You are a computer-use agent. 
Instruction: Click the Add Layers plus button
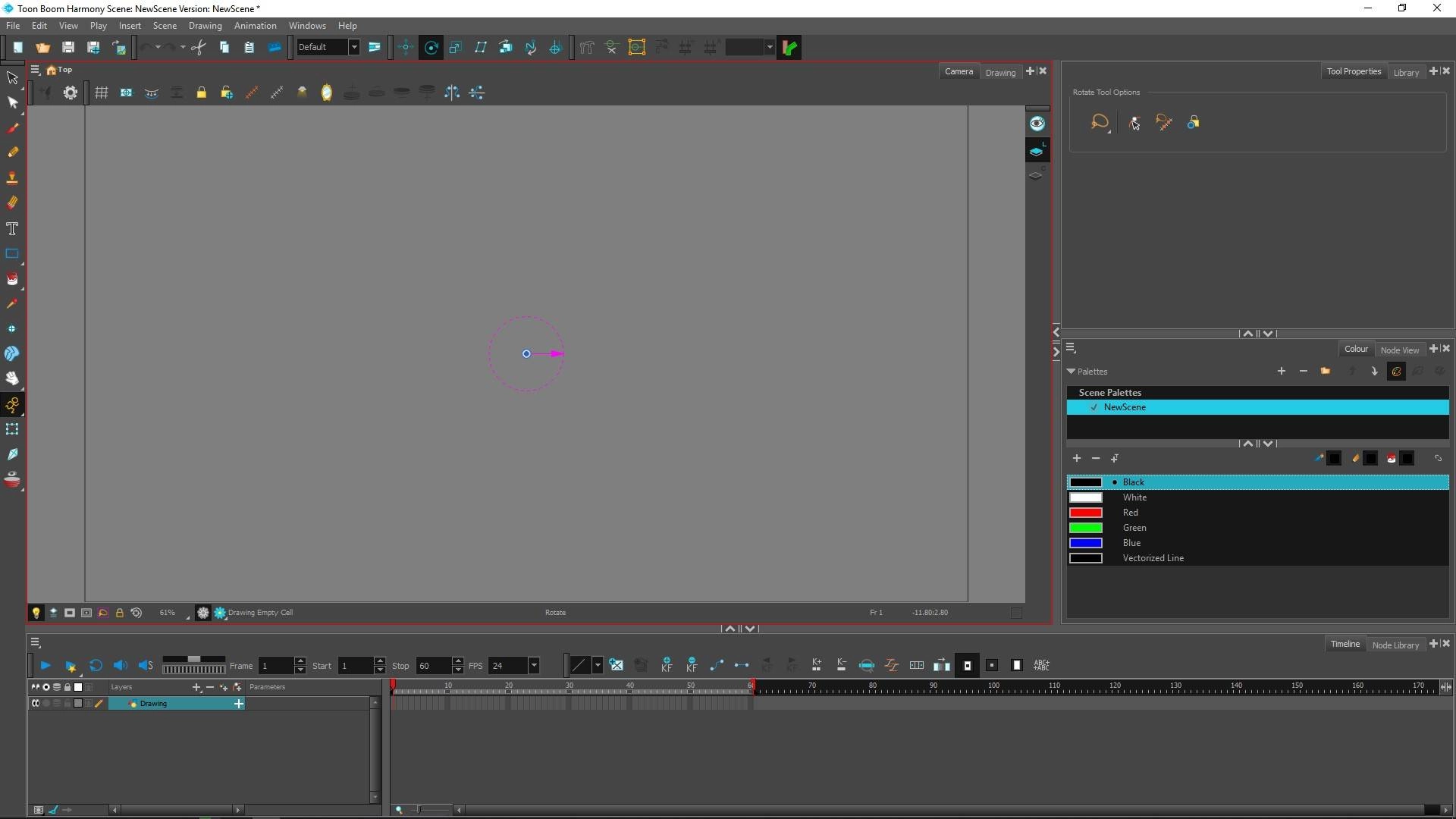coord(196,687)
